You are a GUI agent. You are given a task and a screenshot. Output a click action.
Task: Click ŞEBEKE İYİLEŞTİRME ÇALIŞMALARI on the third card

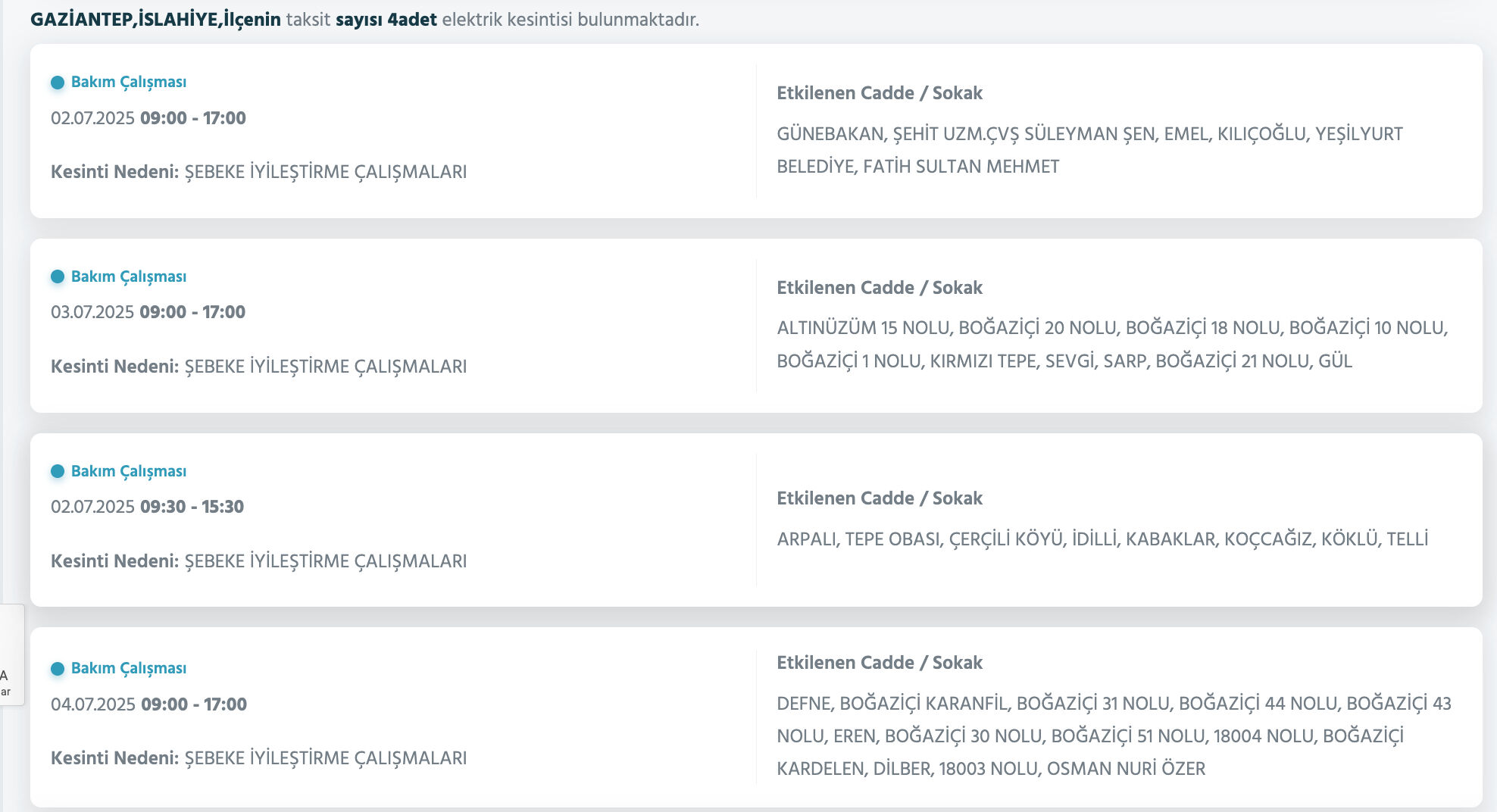pyautogui.click(x=328, y=561)
